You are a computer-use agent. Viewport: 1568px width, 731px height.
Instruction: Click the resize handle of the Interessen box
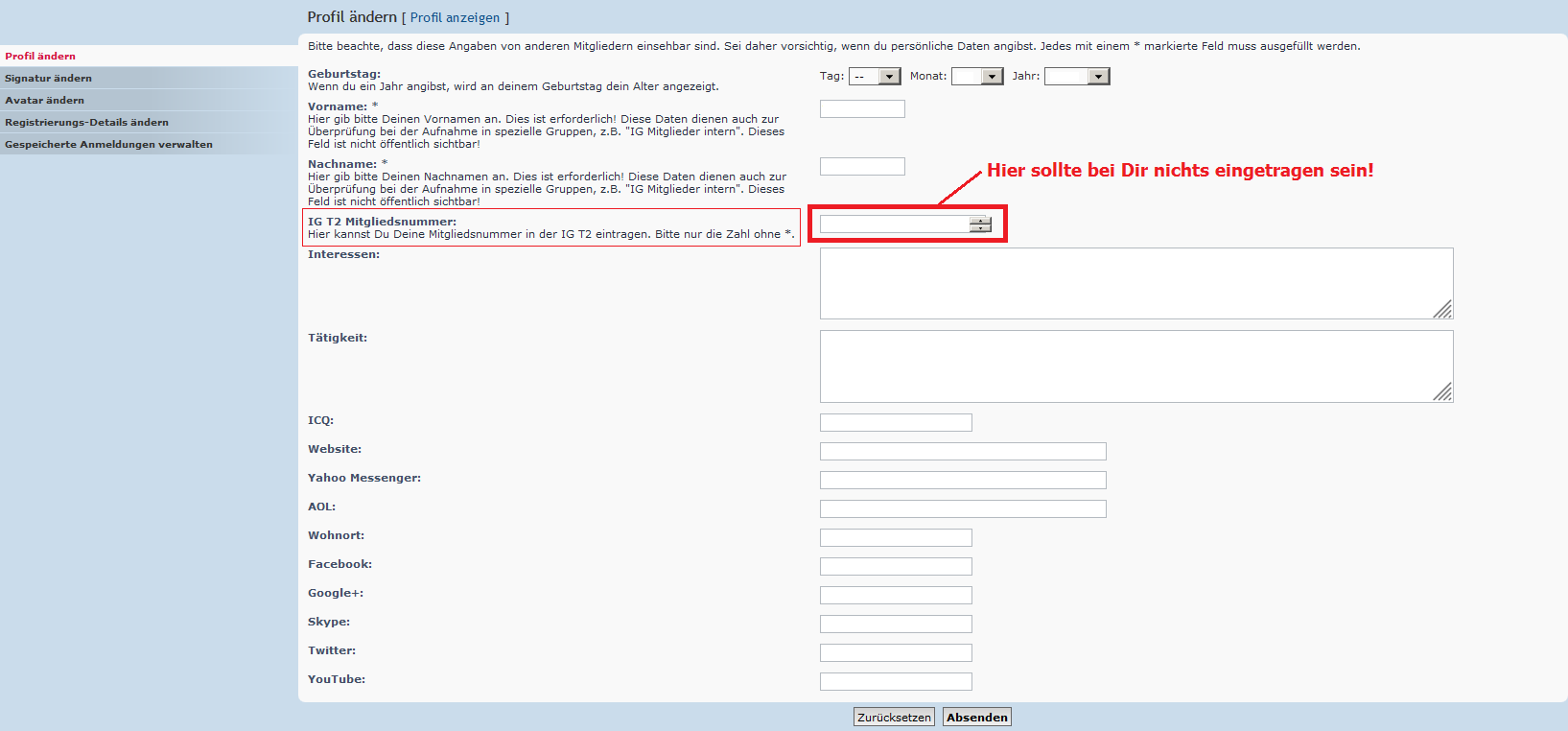click(x=1443, y=309)
